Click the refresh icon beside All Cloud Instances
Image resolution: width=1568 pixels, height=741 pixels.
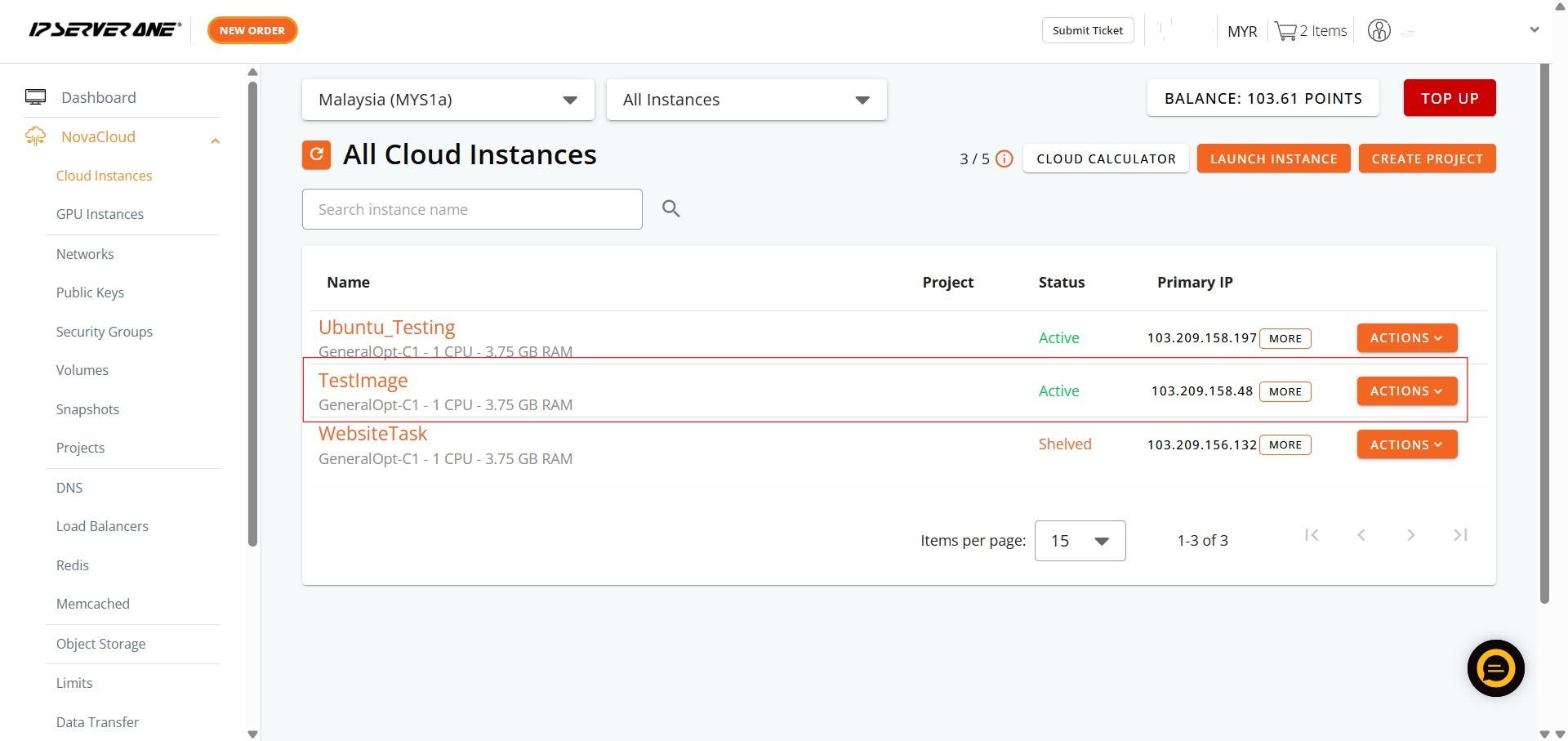[x=316, y=154]
